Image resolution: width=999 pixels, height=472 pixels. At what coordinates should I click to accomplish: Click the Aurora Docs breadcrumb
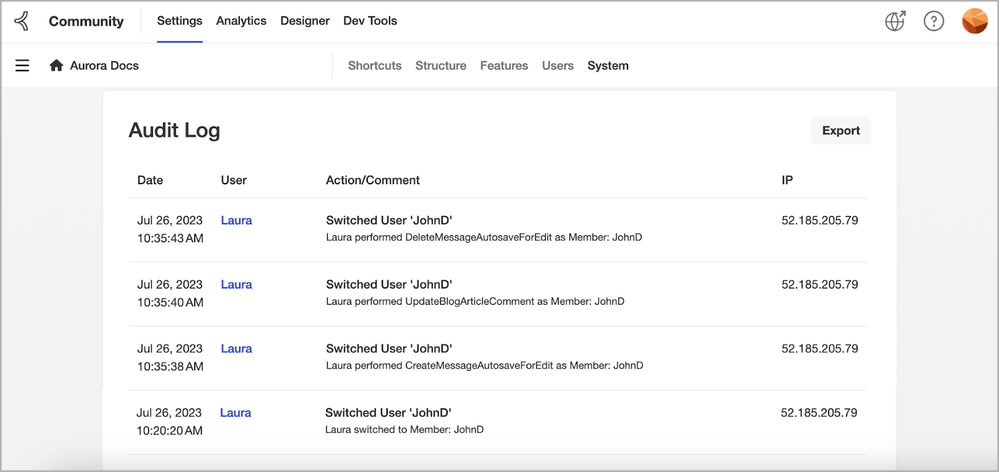coord(104,66)
